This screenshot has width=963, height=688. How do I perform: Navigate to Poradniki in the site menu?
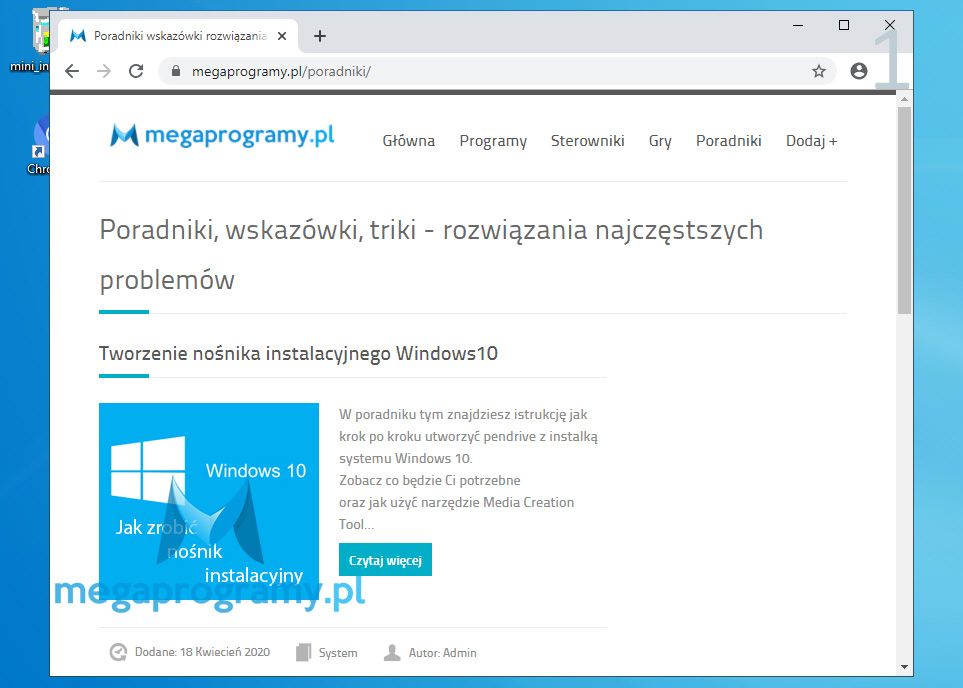[x=728, y=141]
